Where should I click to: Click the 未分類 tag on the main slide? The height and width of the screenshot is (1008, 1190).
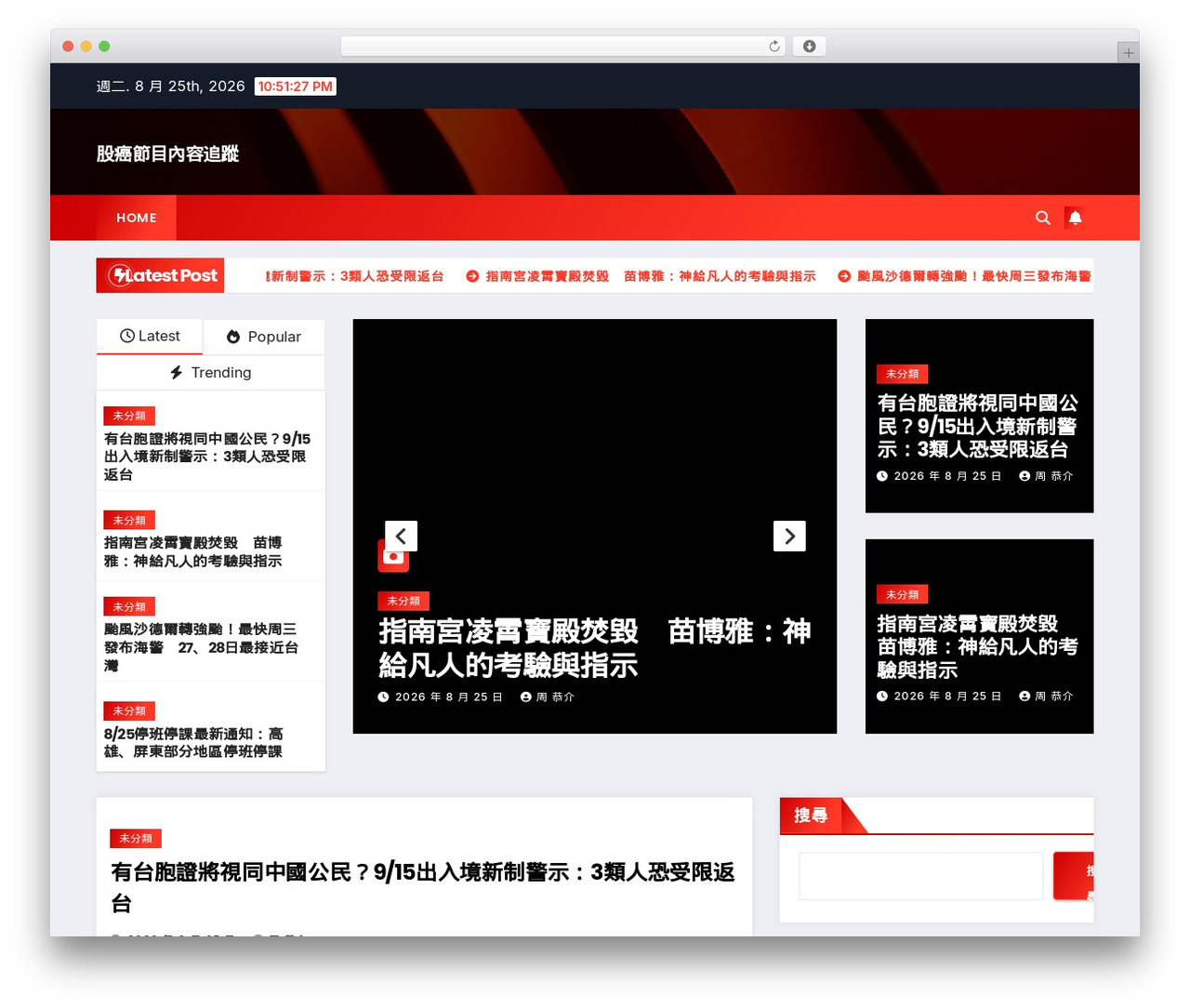pos(403,601)
